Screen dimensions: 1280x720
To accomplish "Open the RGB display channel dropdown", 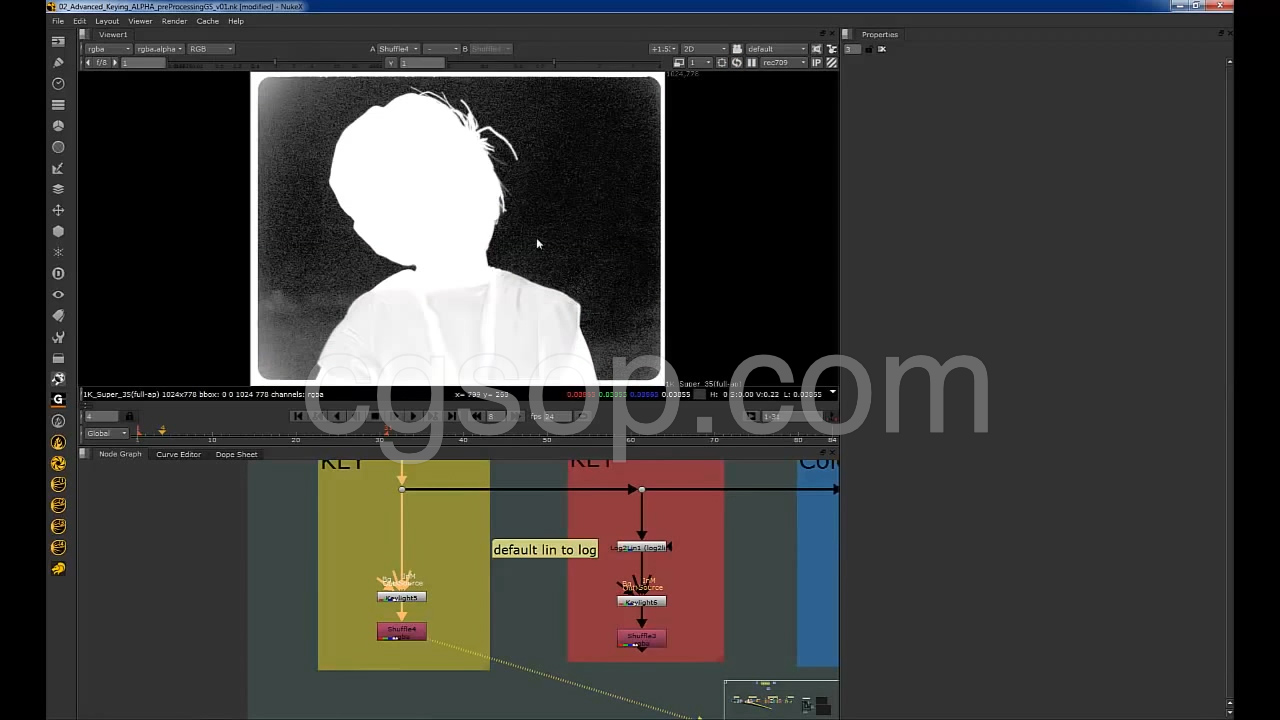I will tap(210, 48).
